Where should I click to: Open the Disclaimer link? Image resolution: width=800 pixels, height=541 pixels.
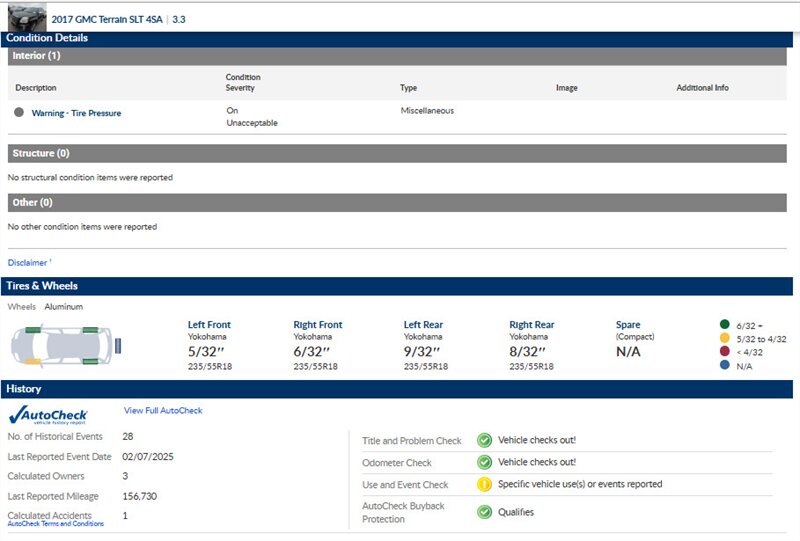28,263
